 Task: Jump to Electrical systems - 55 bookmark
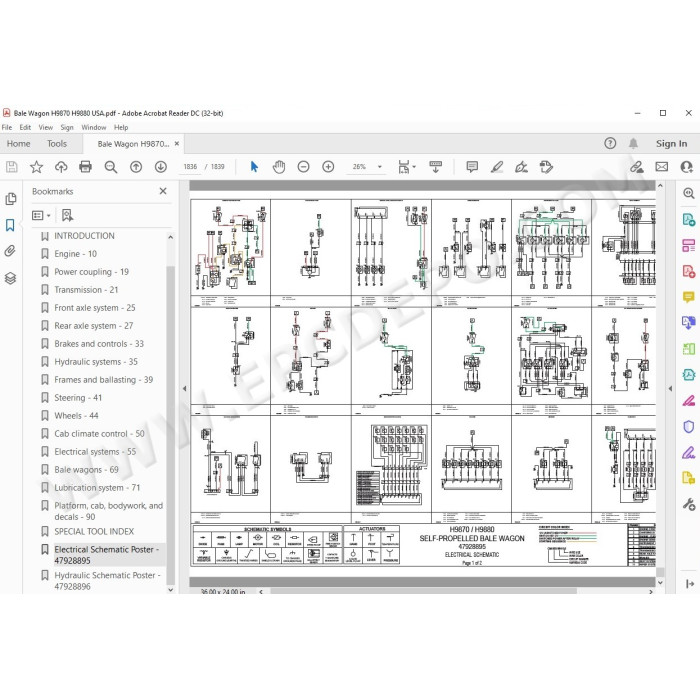(x=95, y=451)
